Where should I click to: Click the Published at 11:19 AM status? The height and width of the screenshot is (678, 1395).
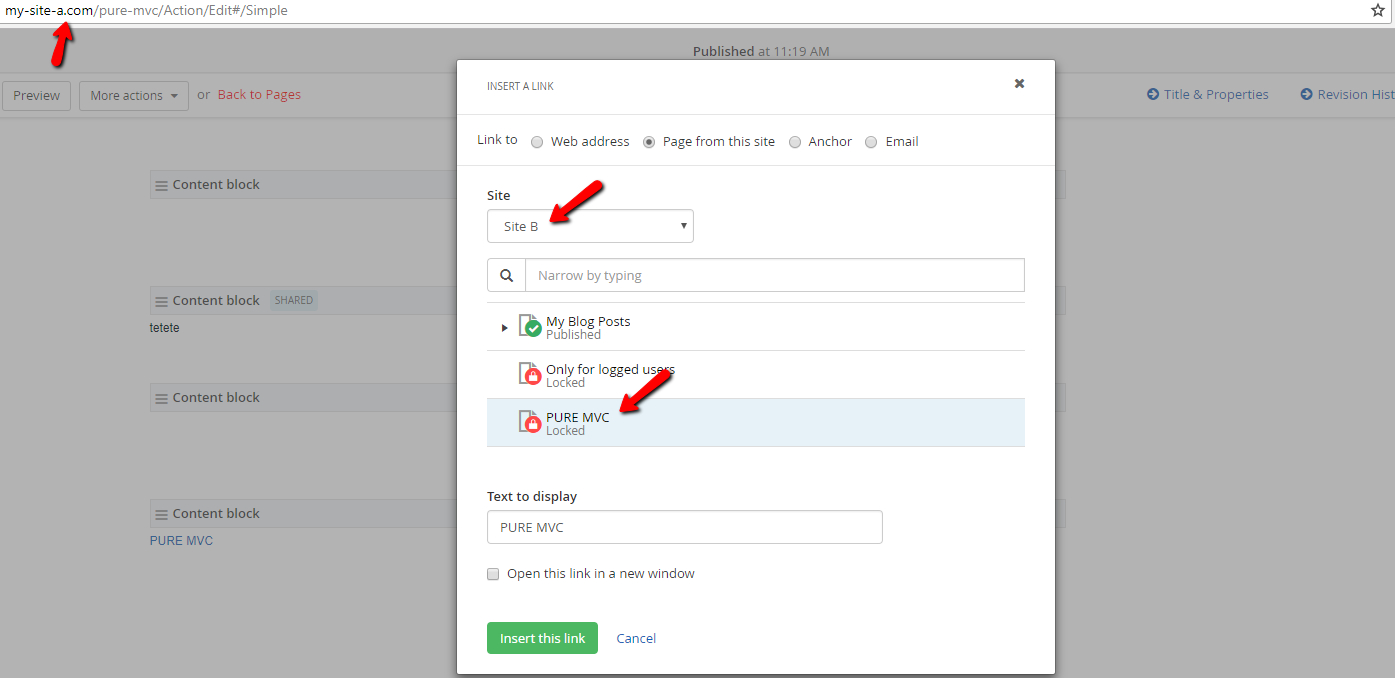pos(761,51)
